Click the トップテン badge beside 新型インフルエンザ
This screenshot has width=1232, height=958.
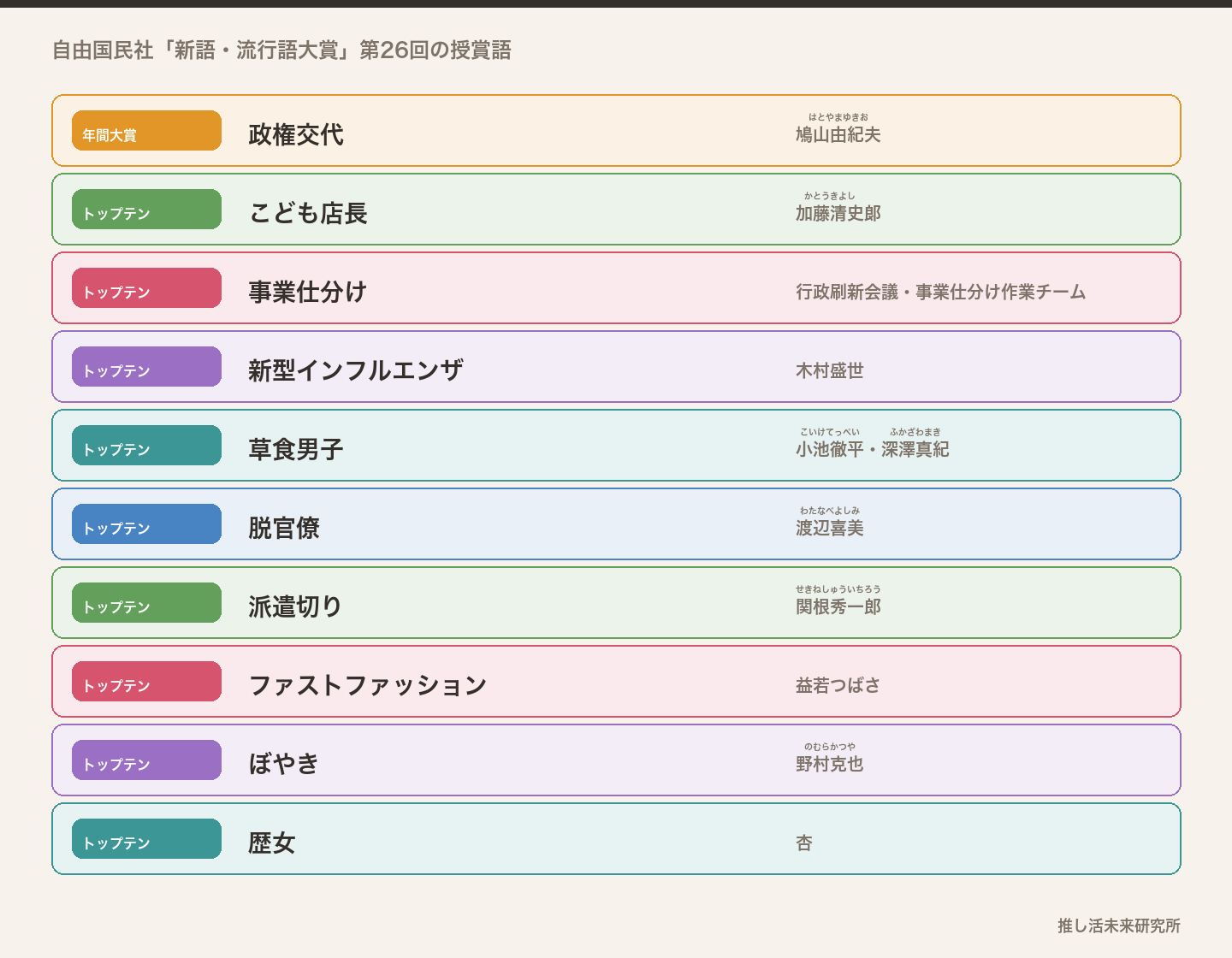point(146,367)
